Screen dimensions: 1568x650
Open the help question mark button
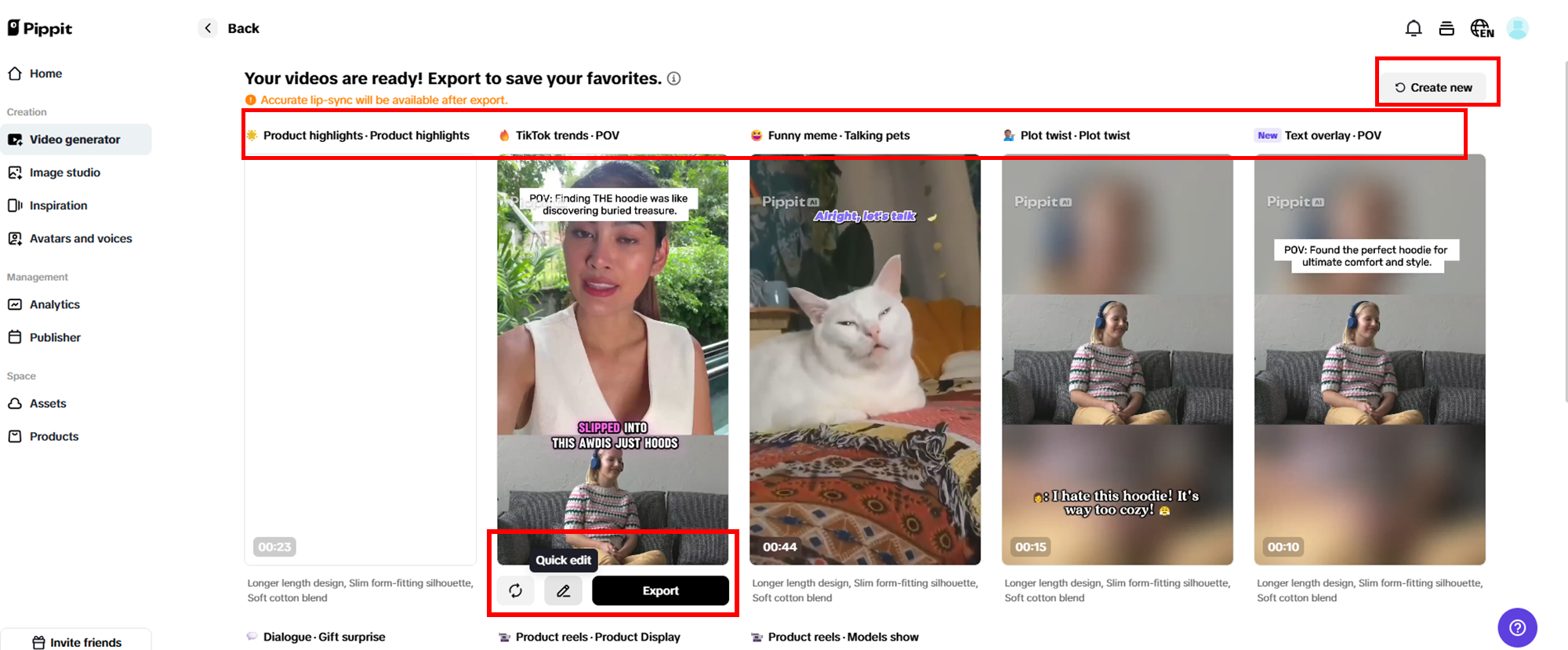coord(1517,627)
